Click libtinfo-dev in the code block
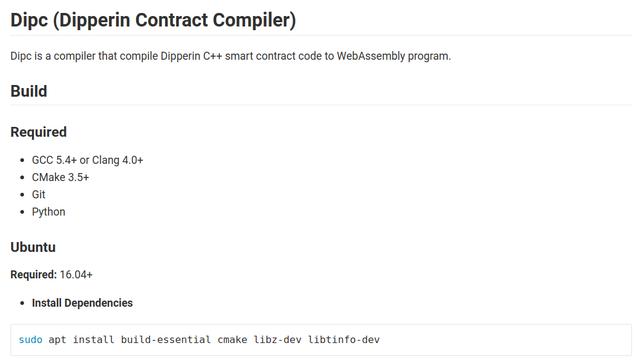The width and height of the screenshot is (640, 364). coord(344,340)
